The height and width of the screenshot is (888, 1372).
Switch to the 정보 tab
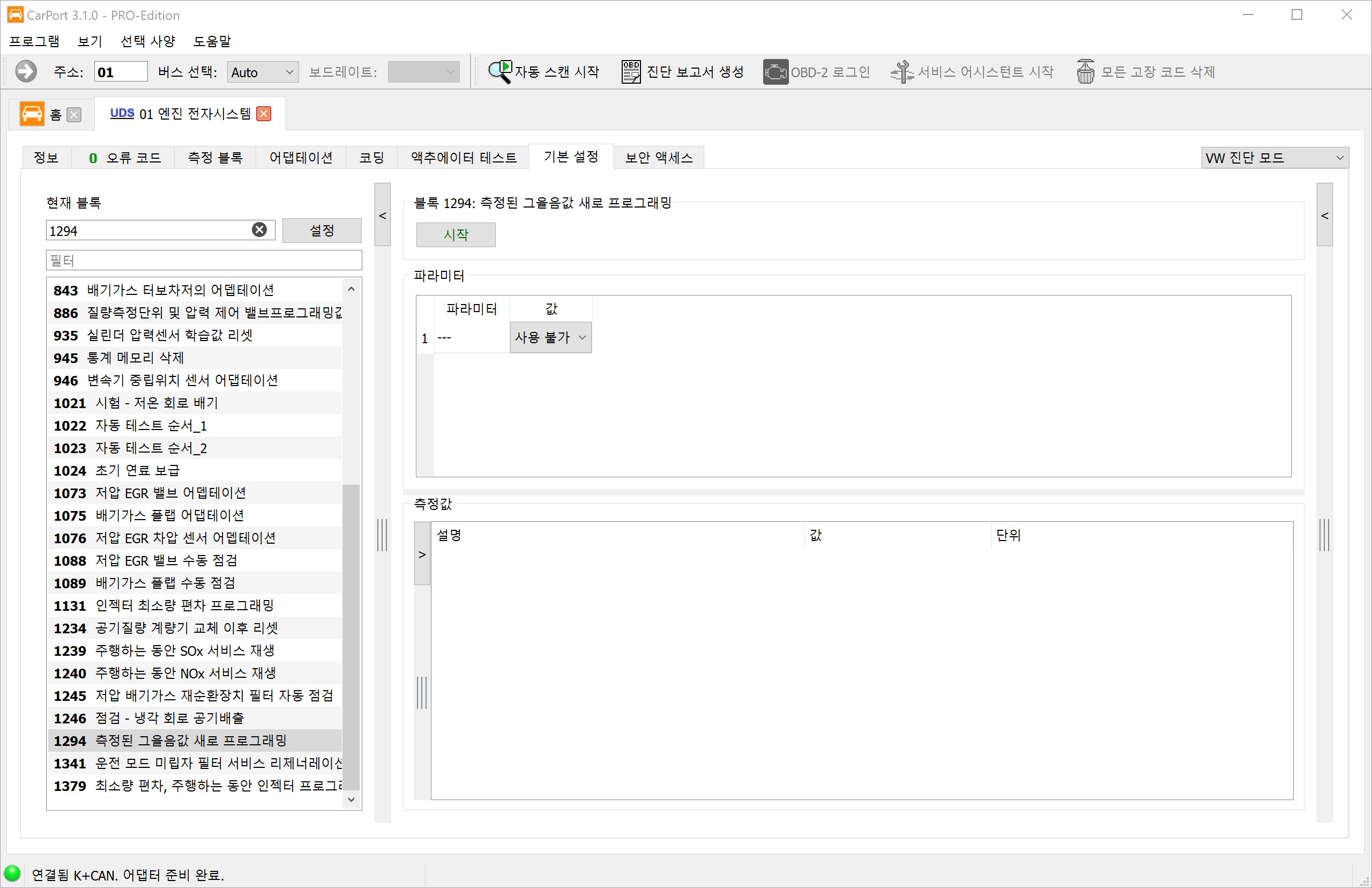click(x=46, y=158)
